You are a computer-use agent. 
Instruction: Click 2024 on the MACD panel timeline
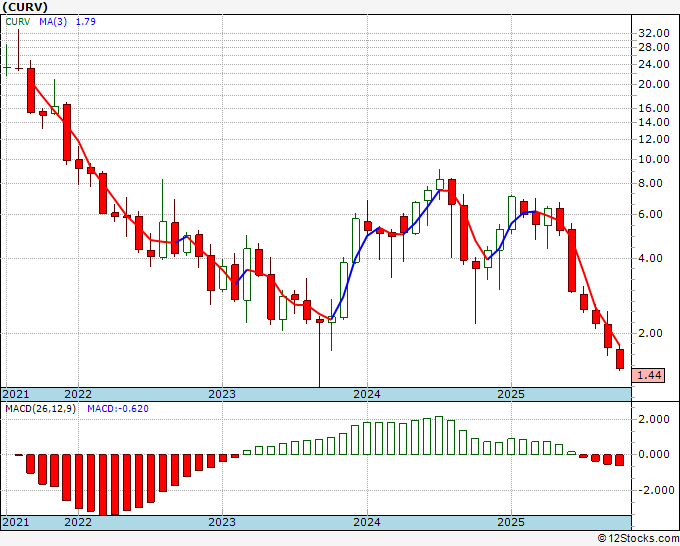pos(367,522)
